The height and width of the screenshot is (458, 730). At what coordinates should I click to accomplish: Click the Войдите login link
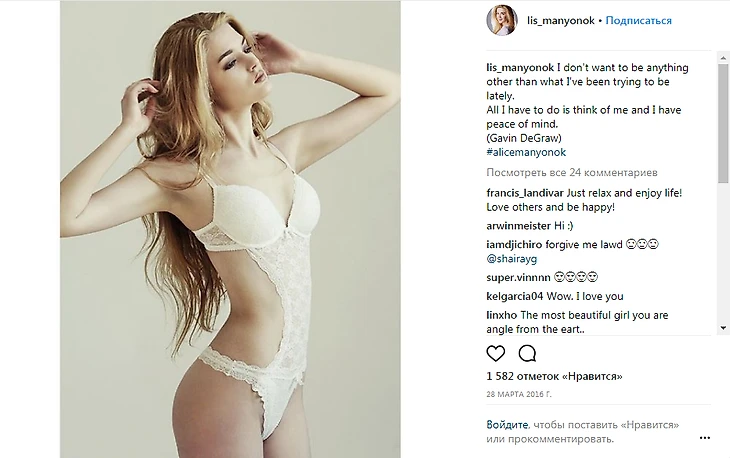(507, 424)
